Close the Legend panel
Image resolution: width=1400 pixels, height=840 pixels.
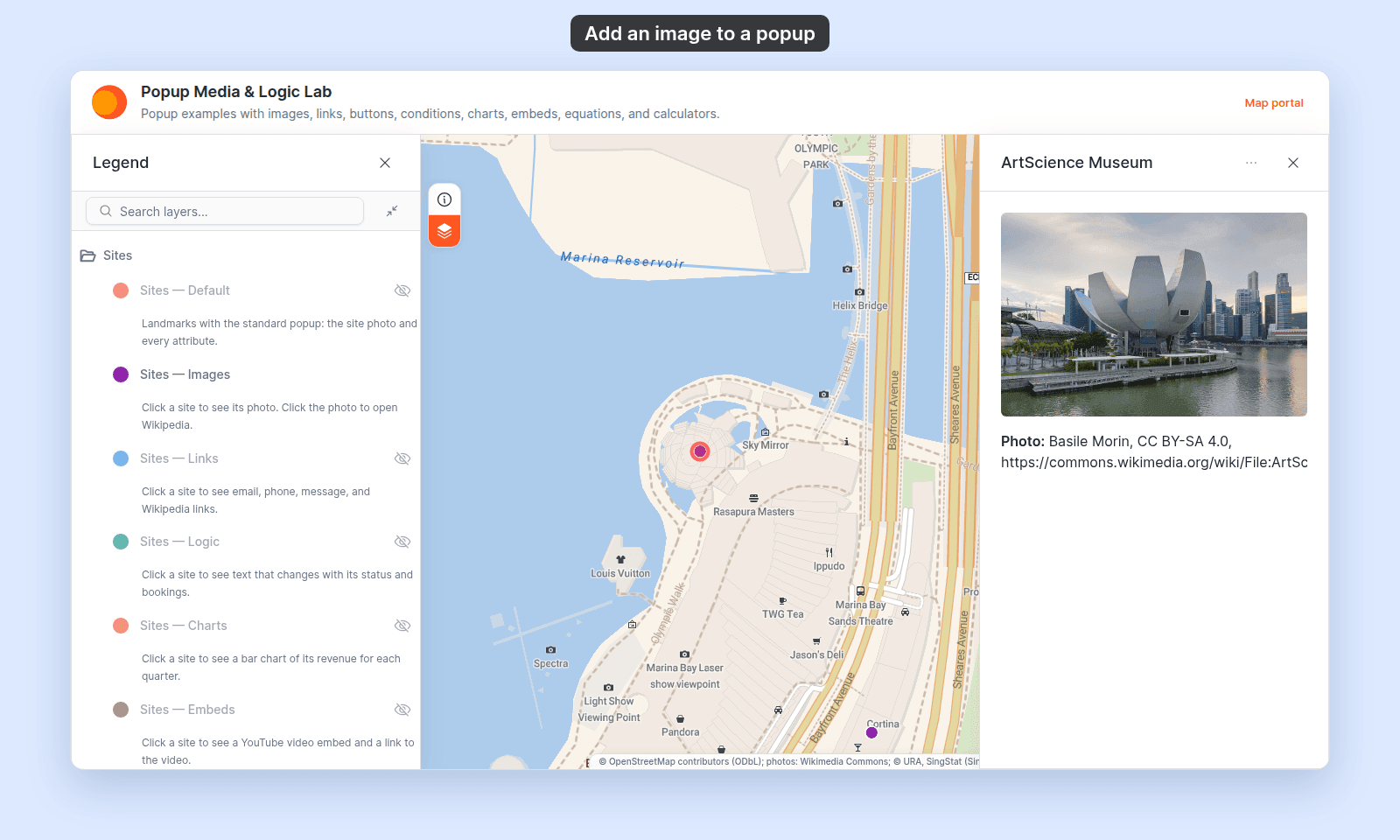[385, 163]
